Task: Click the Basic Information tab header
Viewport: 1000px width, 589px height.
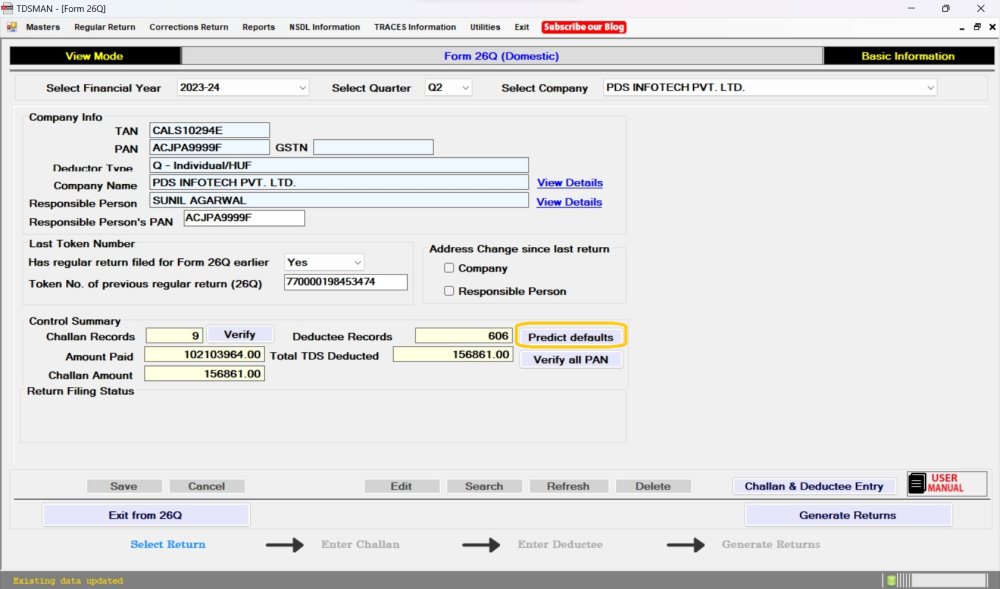Action: pos(908,56)
